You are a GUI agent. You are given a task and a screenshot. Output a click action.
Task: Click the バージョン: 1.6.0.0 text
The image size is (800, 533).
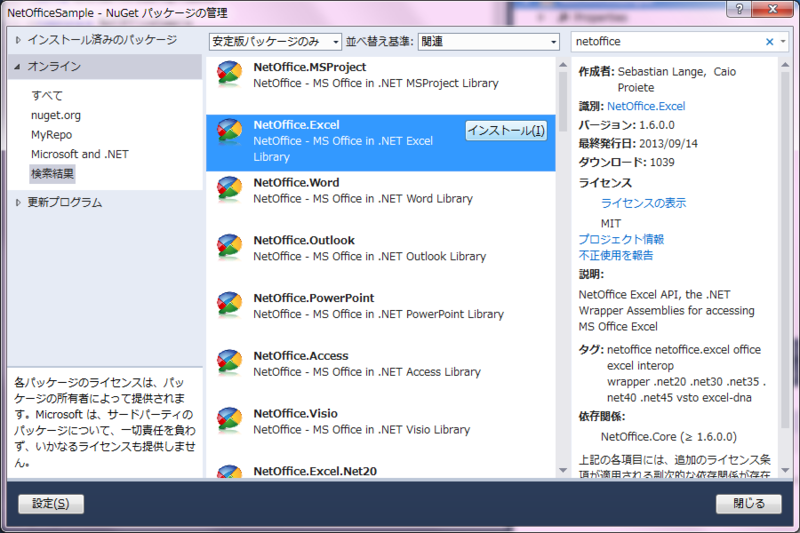click(627, 125)
